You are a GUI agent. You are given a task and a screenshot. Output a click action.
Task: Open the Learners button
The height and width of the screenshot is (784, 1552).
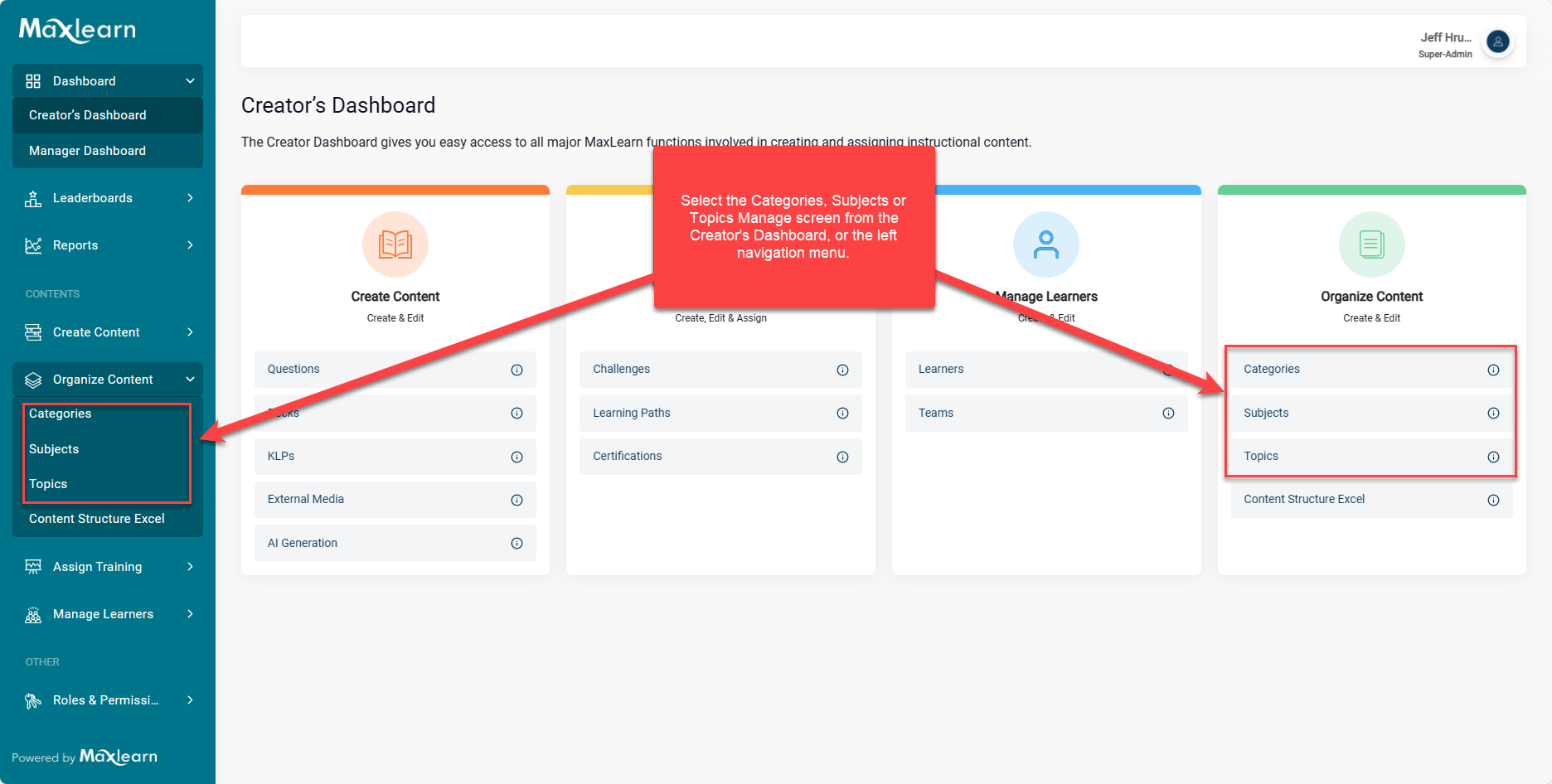pos(1046,370)
